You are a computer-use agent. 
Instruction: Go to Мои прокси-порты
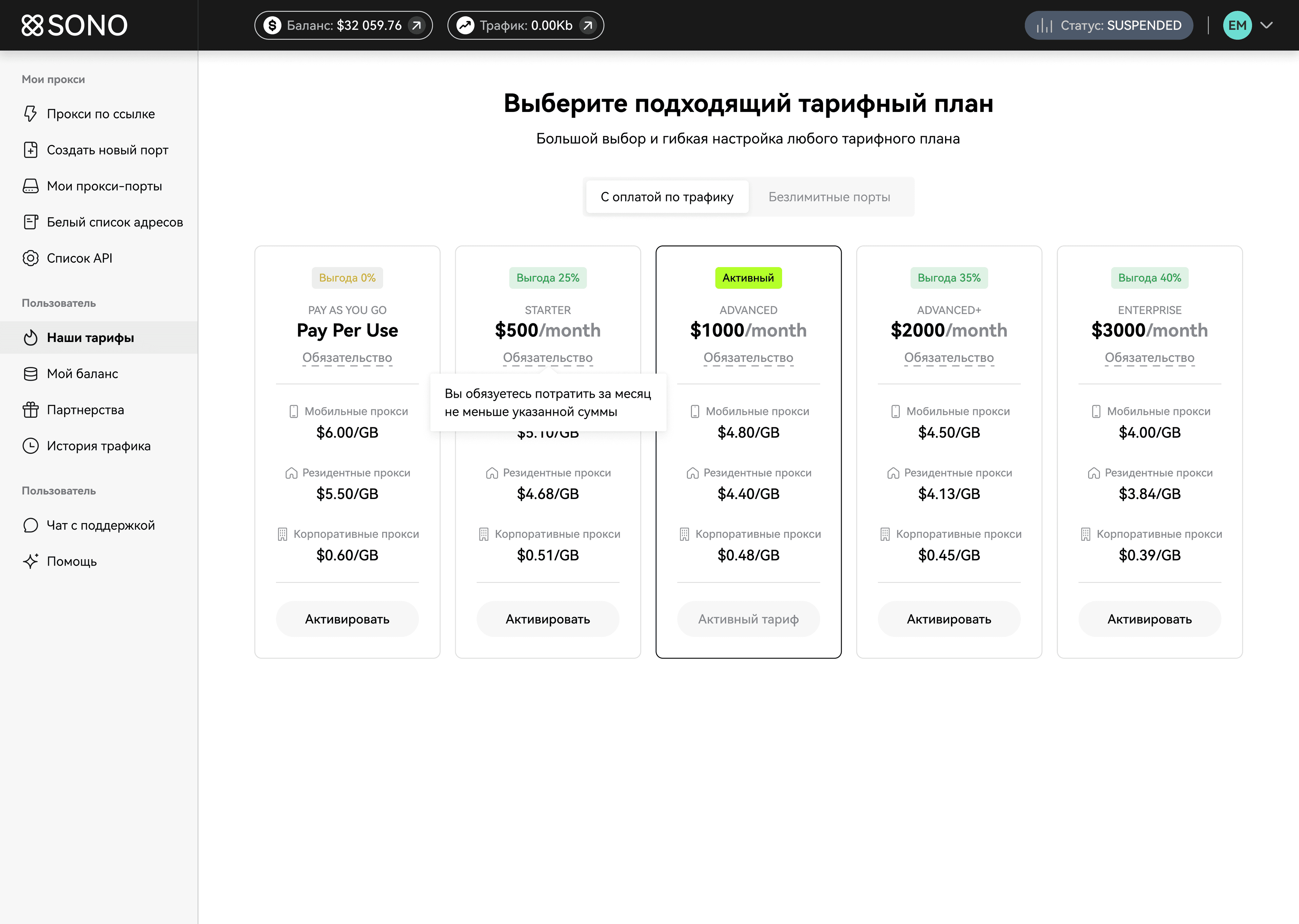[x=104, y=186]
